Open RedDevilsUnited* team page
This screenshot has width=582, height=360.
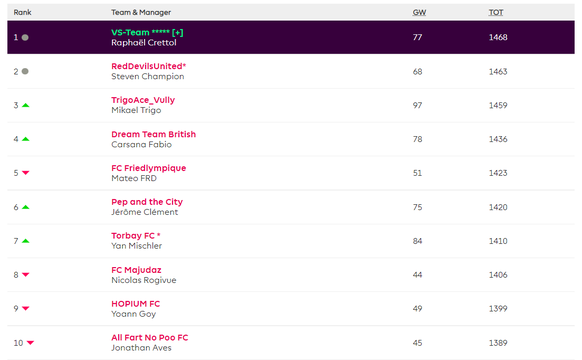[148, 66]
